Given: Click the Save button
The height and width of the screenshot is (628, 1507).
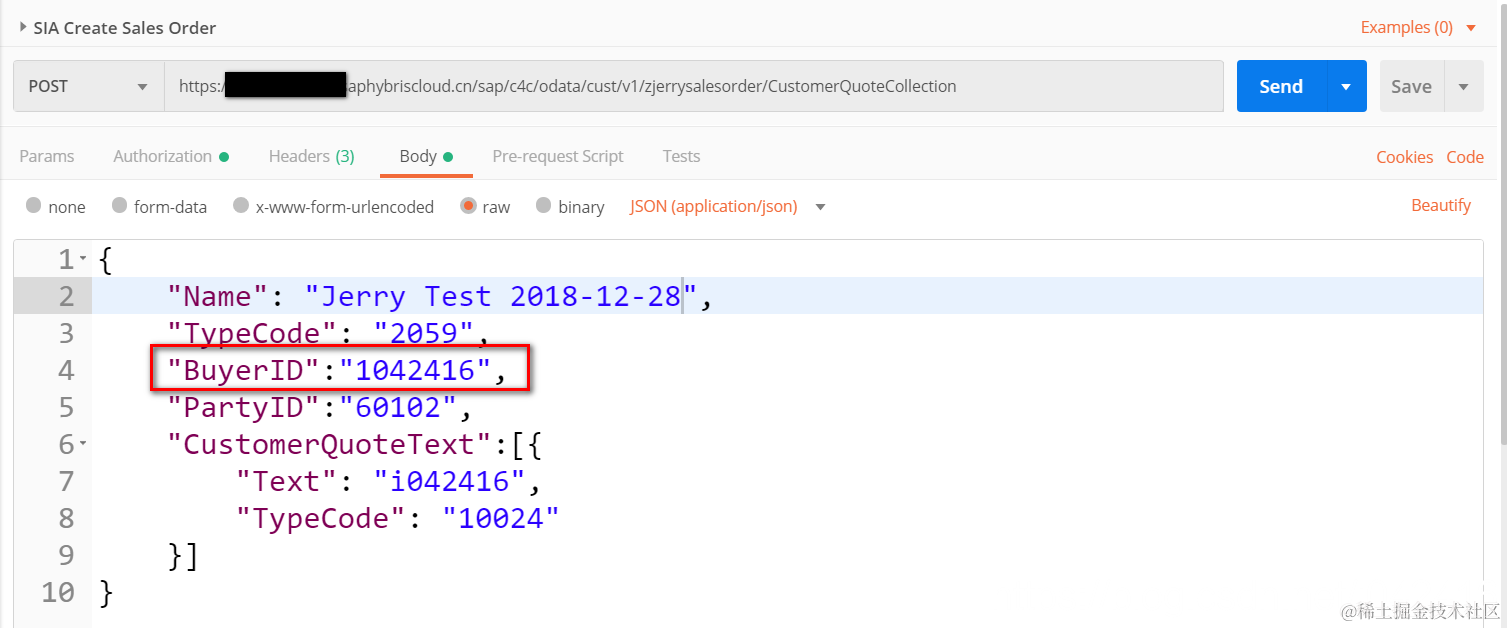Looking at the screenshot, I should (1411, 86).
